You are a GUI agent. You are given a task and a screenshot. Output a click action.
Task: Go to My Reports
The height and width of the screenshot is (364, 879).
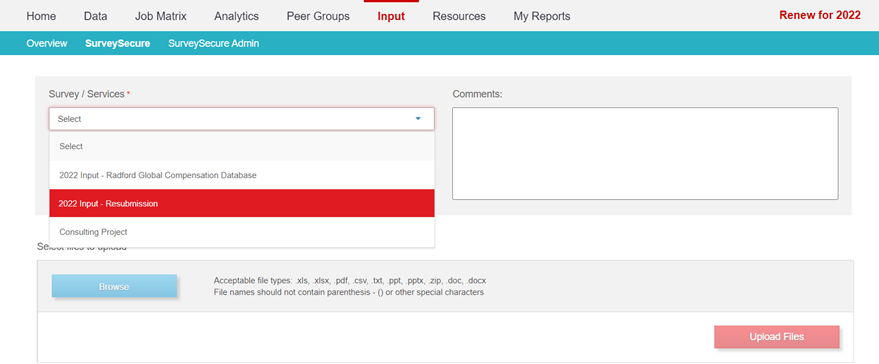pyautogui.click(x=542, y=16)
